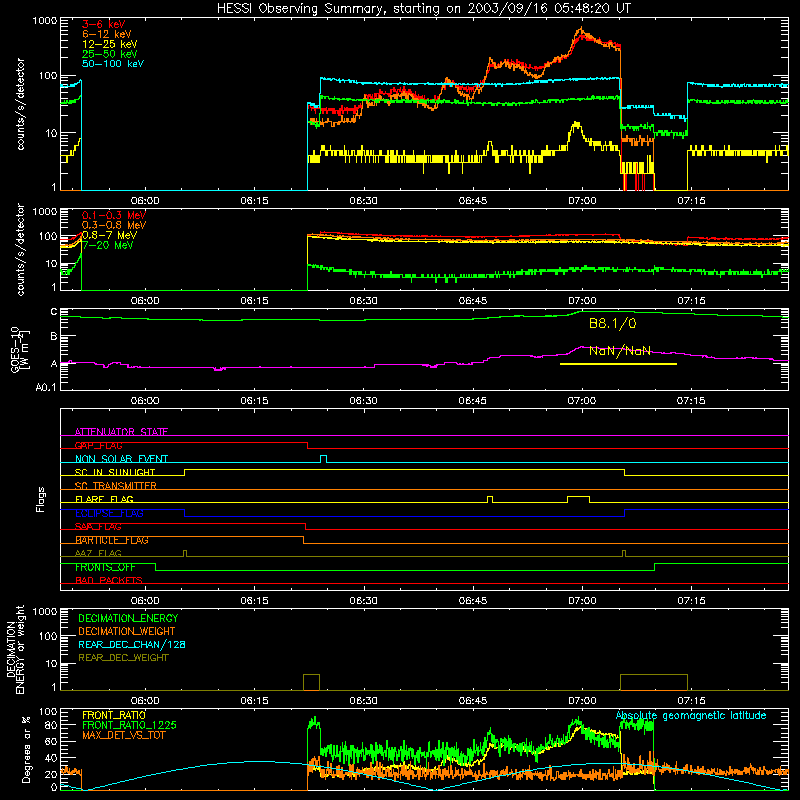The width and height of the screenshot is (800, 800).
Task: Click the FRONT_RATIO_1225 legend label
Action: pyautogui.click(x=130, y=725)
